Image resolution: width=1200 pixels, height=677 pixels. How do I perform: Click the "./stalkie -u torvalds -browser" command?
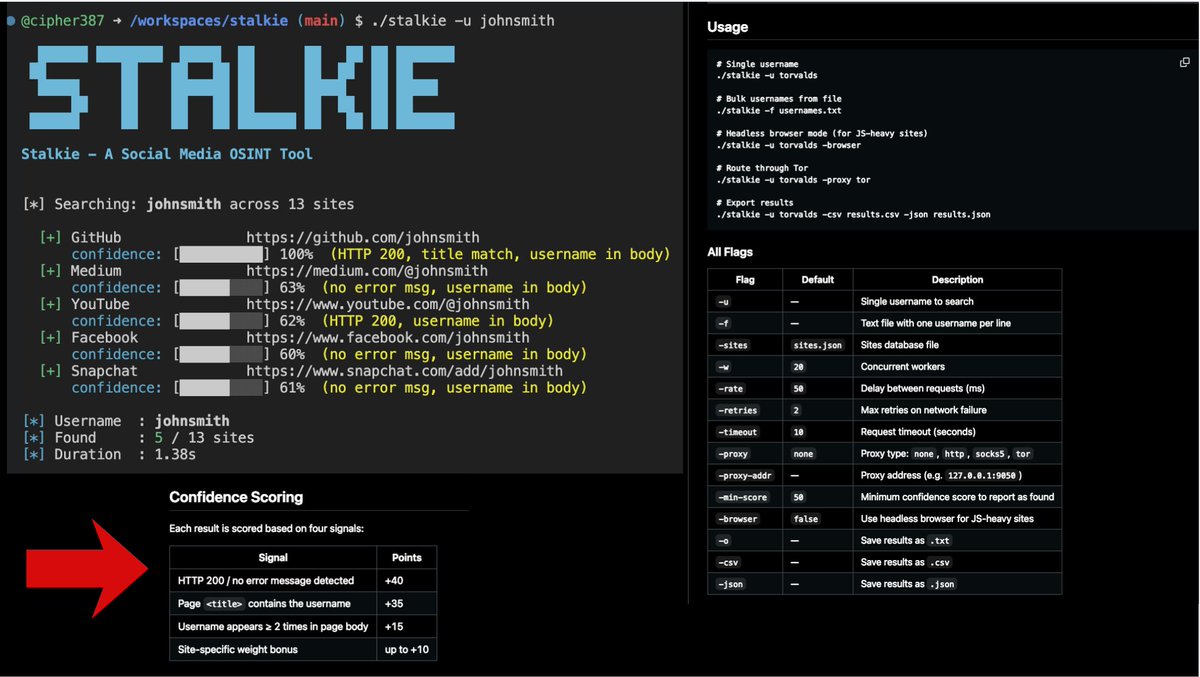coord(788,145)
